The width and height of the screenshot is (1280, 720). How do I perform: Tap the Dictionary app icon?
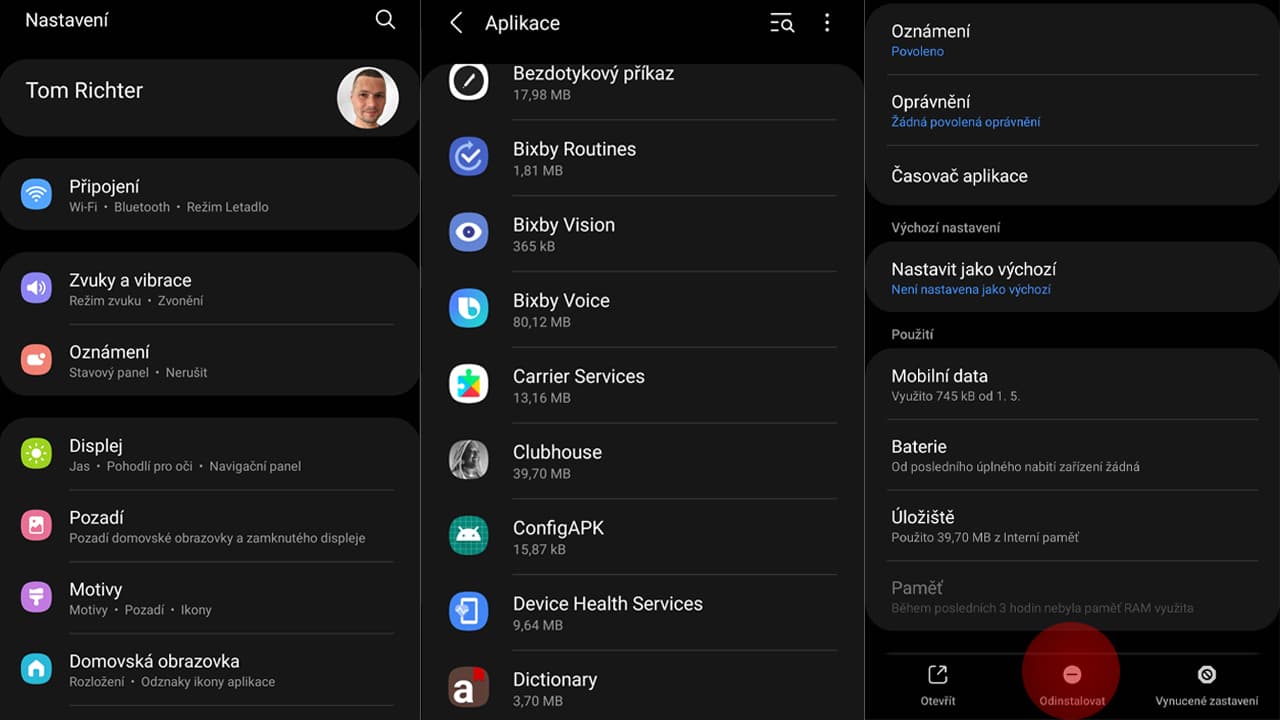(x=468, y=688)
